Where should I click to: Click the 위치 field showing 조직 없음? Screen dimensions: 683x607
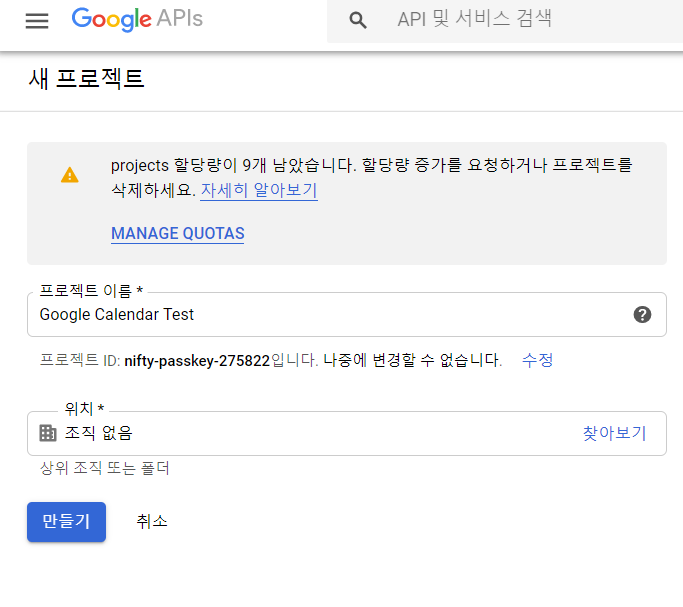[x=347, y=433]
